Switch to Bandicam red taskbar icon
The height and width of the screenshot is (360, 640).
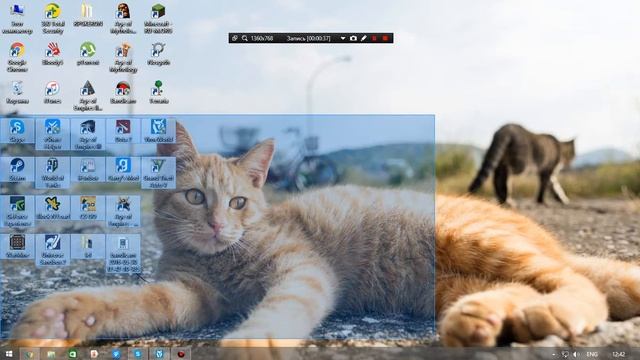point(181,354)
